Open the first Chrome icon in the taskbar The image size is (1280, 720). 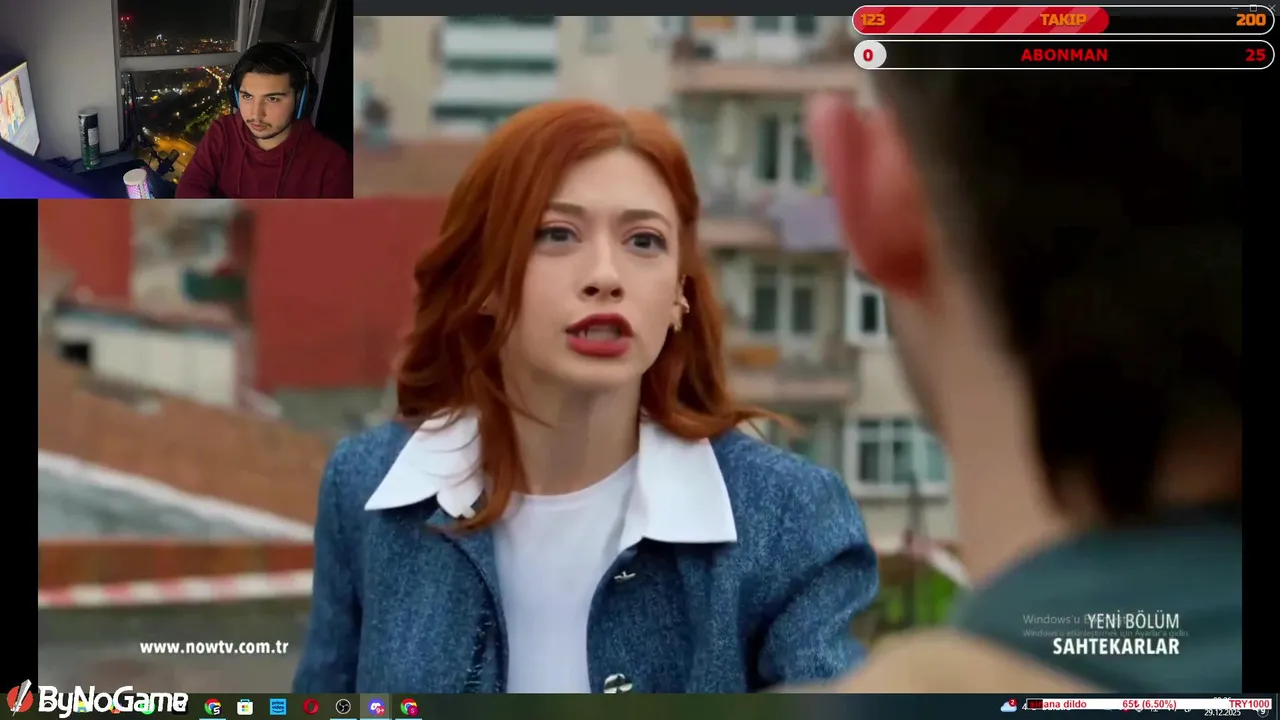coord(212,707)
